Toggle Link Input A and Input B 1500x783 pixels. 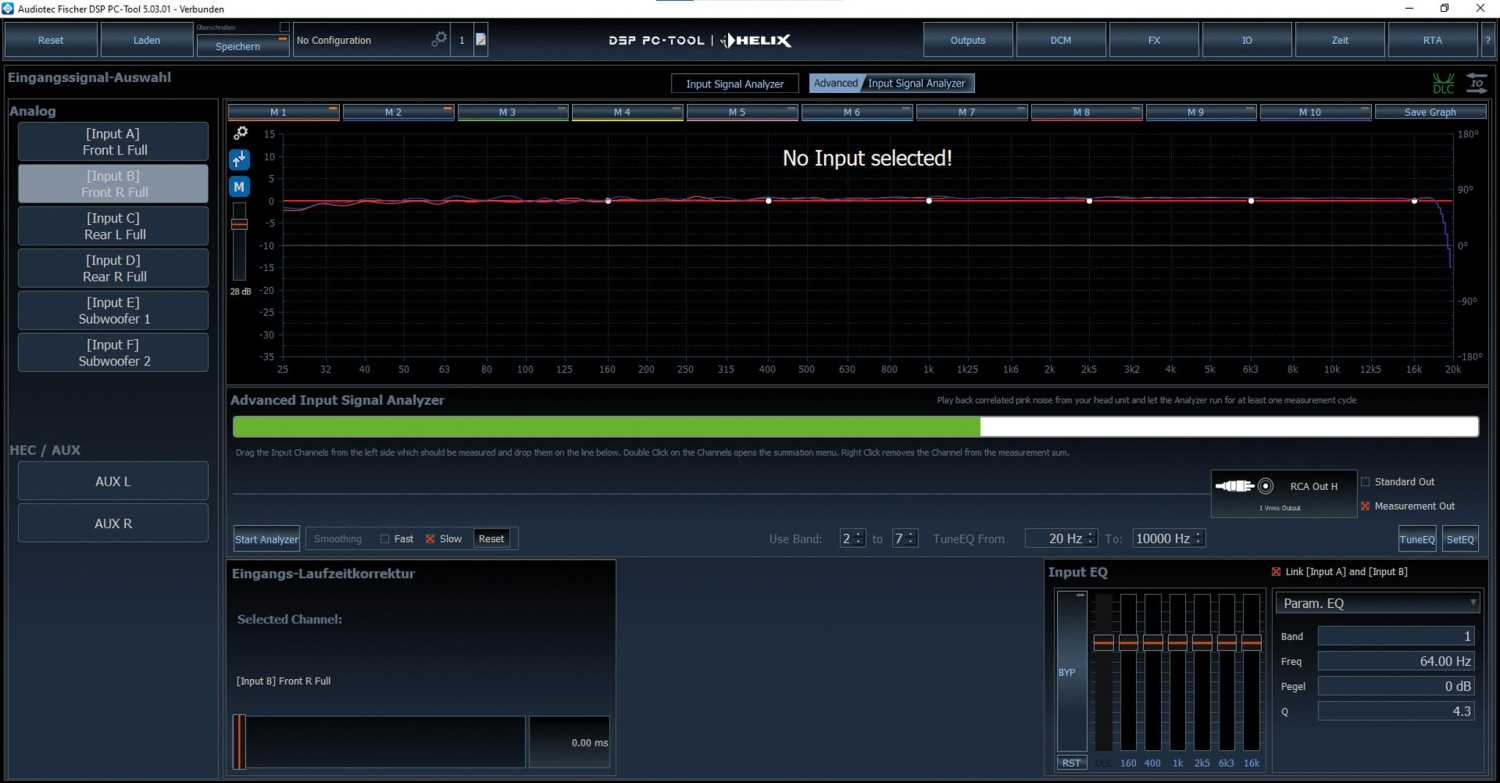click(x=1276, y=571)
